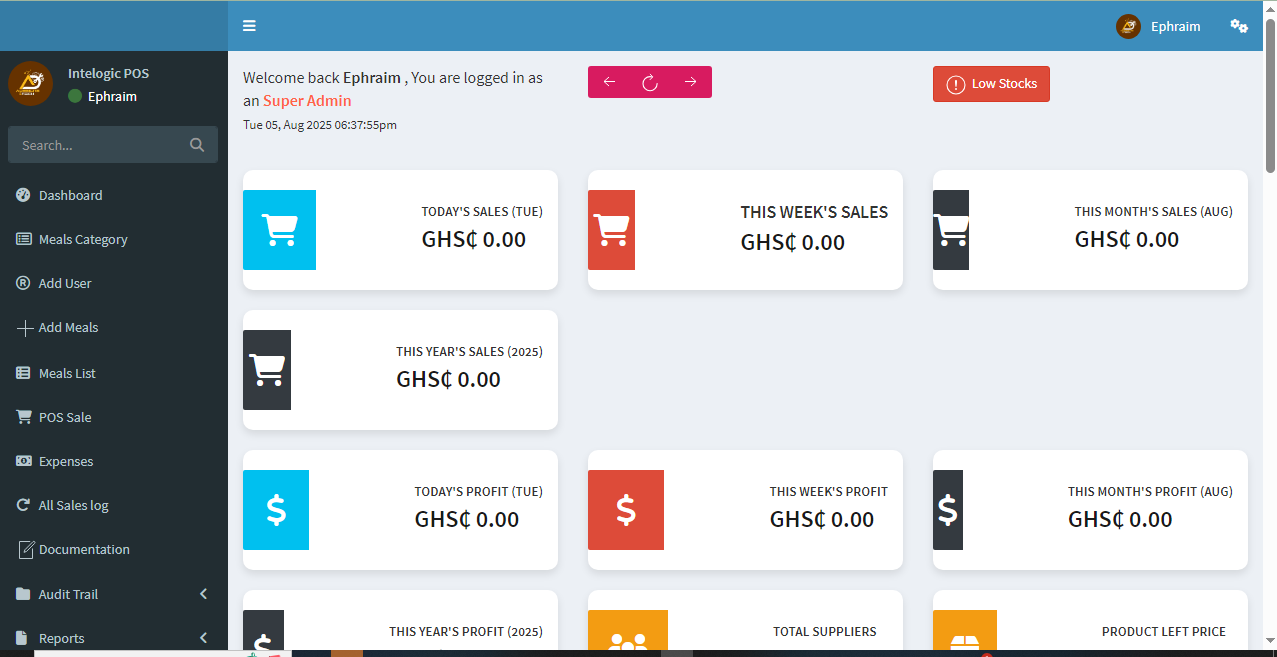Click the THIS YEAR'S PROFIT (2025) label

click(x=466, y=632)
